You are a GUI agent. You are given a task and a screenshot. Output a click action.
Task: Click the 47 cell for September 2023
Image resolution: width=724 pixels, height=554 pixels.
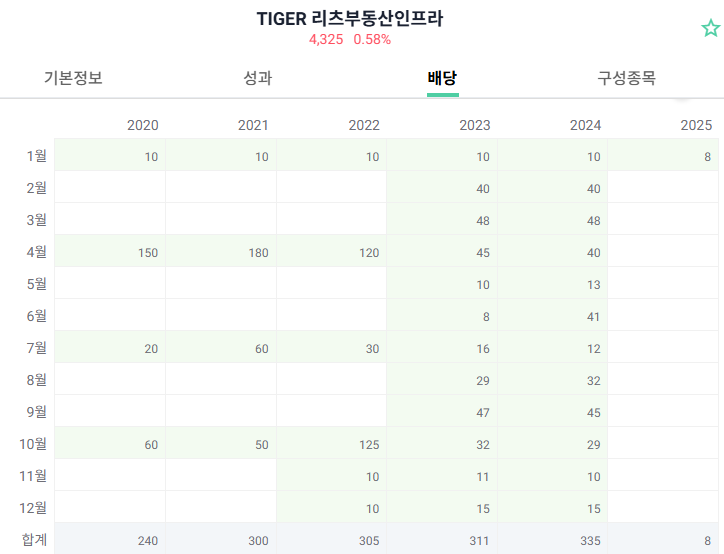(x=442, y=411)
